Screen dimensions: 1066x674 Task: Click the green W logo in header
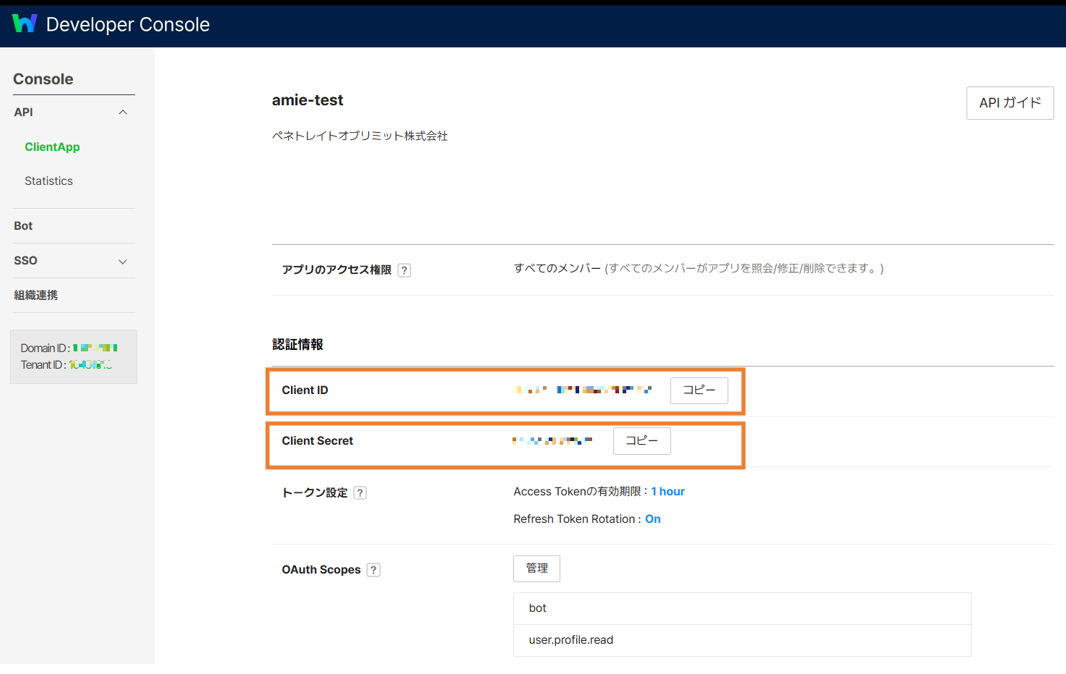tap(24, 24)
